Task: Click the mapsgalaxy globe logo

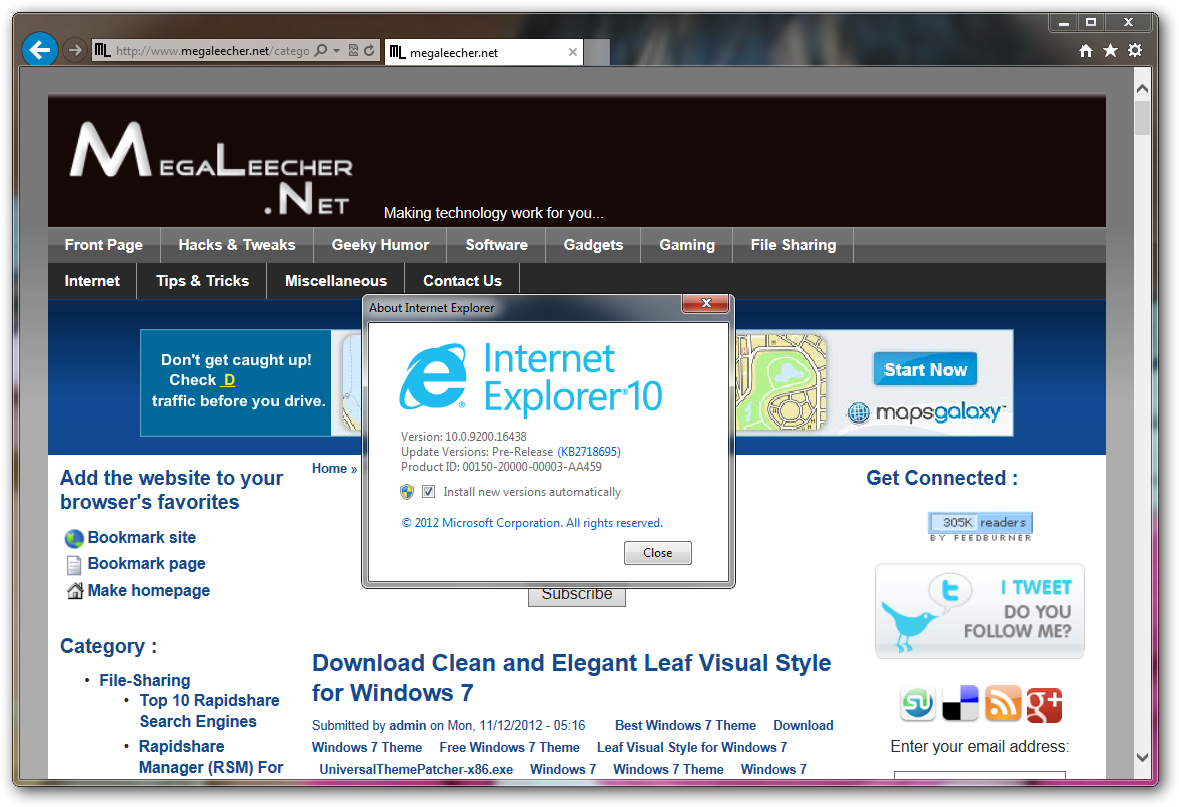Action: (859, 413)
